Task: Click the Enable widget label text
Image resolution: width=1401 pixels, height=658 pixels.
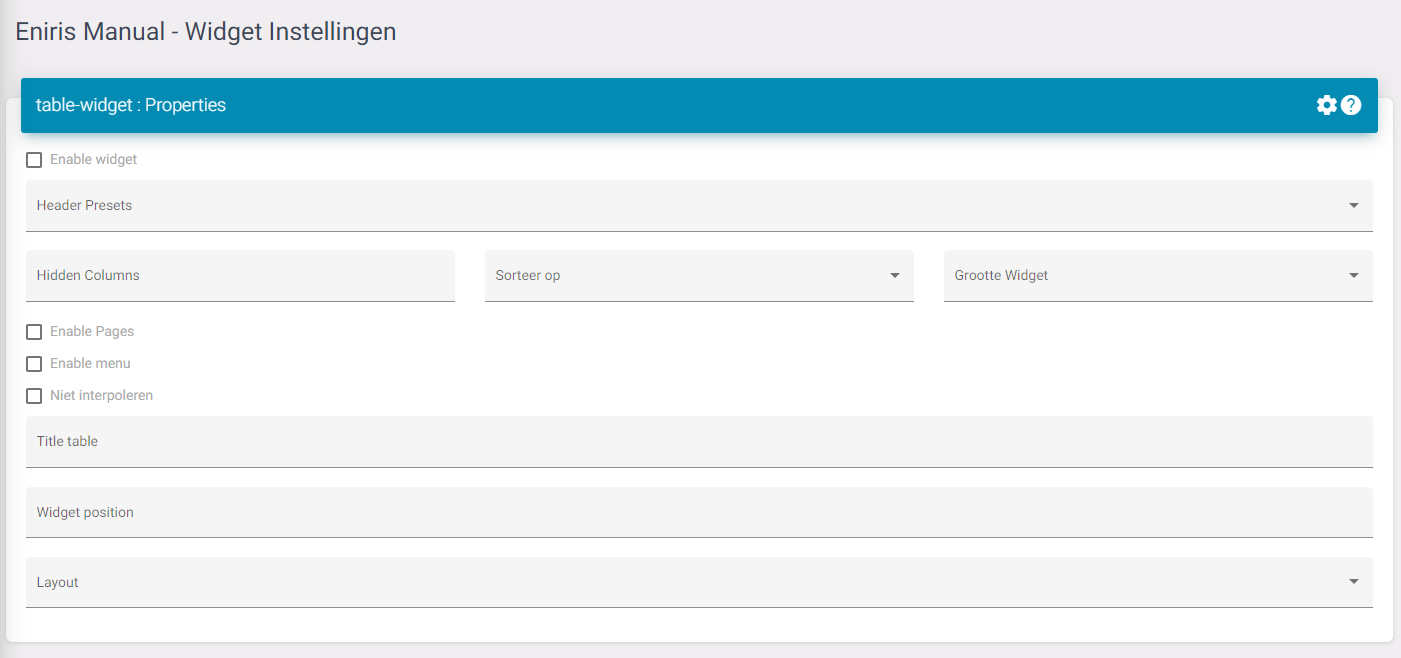Action: click(93, 160)
